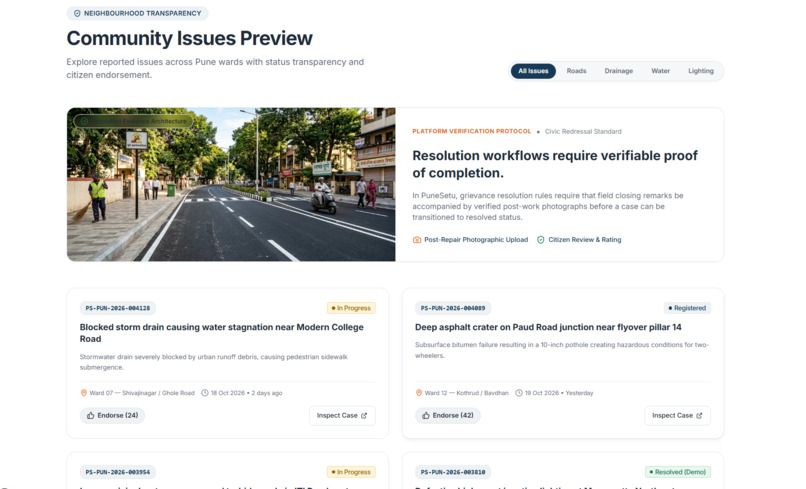The image size is (806, 489).
Task: Click the camera icon beside Post-Repair Photographic Upload
Action: tap(417, 240)
